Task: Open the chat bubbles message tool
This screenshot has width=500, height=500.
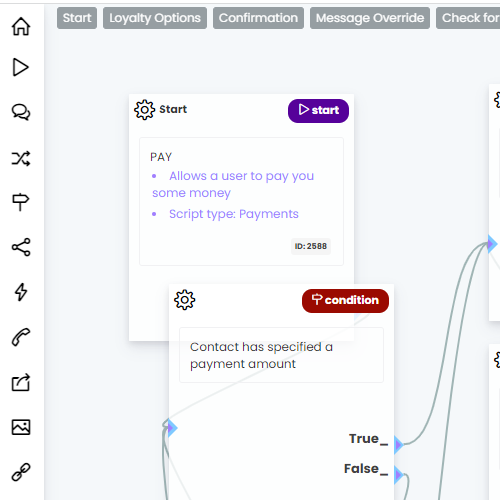Action: coord(21,112)
